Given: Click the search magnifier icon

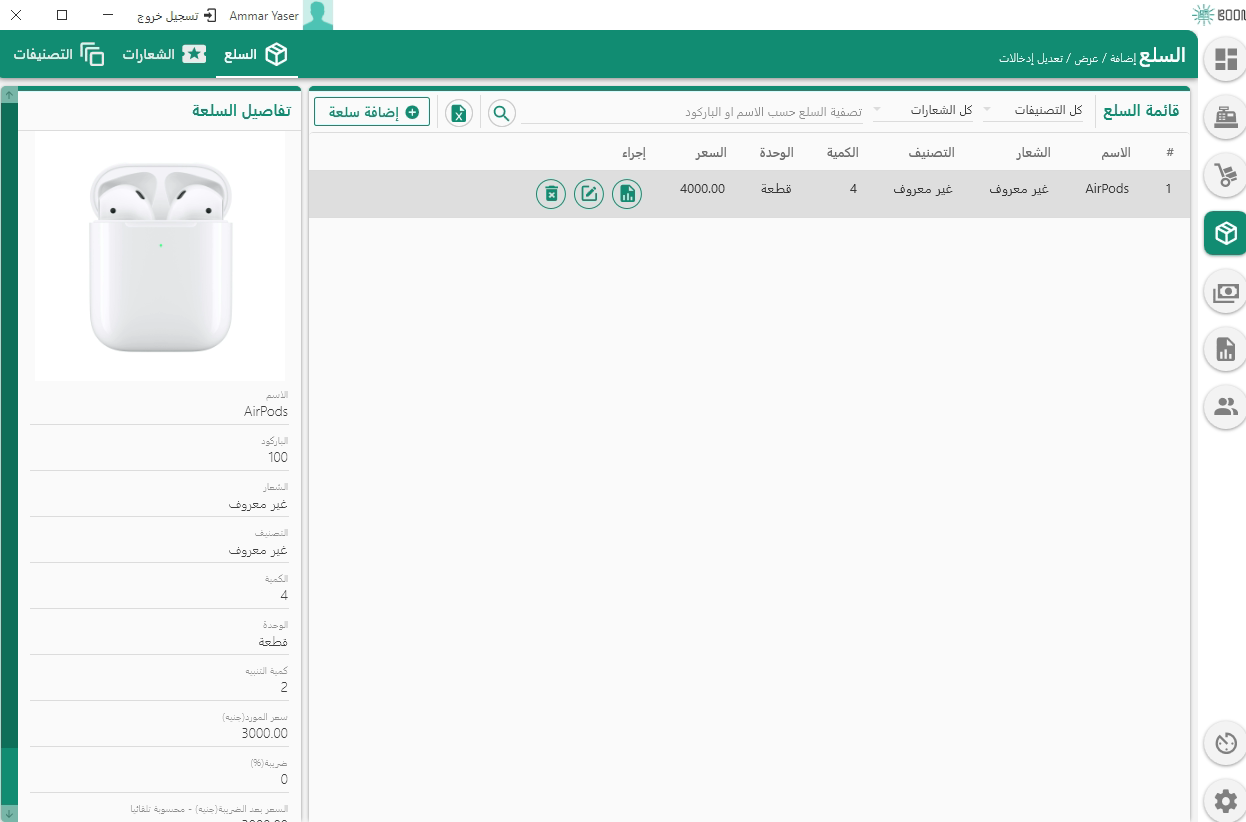Looking at the screenshot, I should 502,113.
